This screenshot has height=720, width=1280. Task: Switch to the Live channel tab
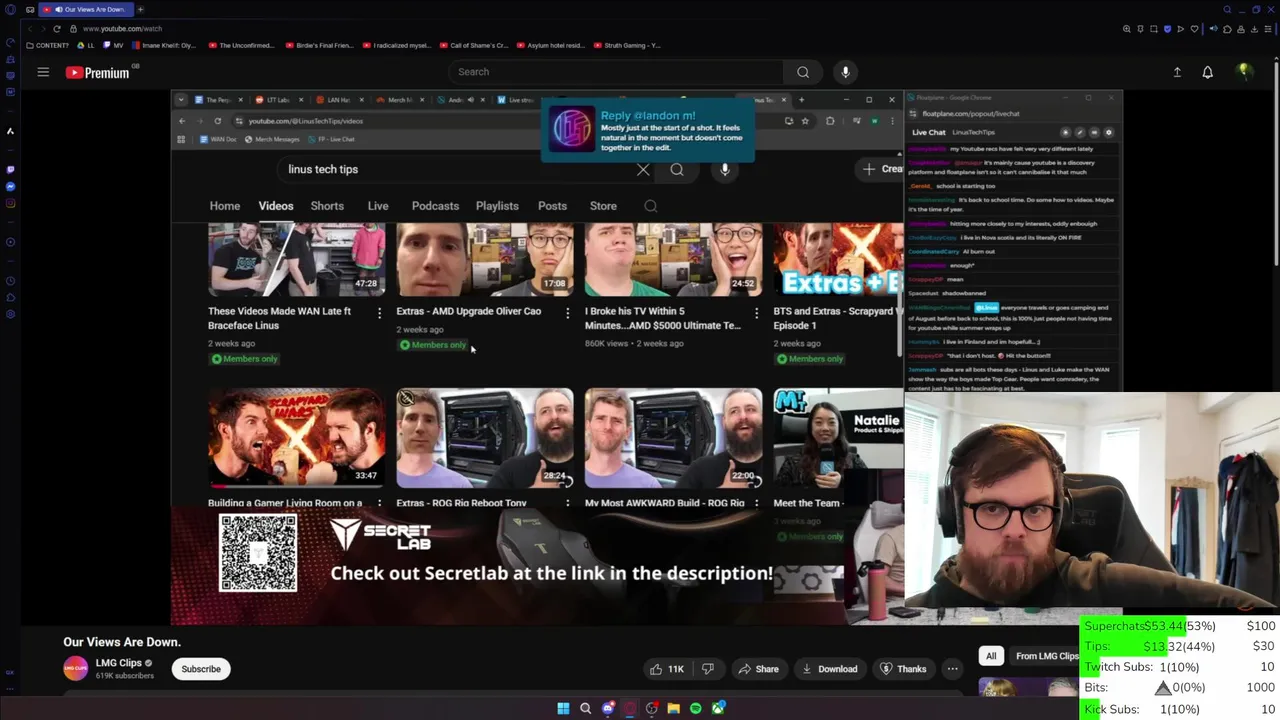[x=378, y=206]
